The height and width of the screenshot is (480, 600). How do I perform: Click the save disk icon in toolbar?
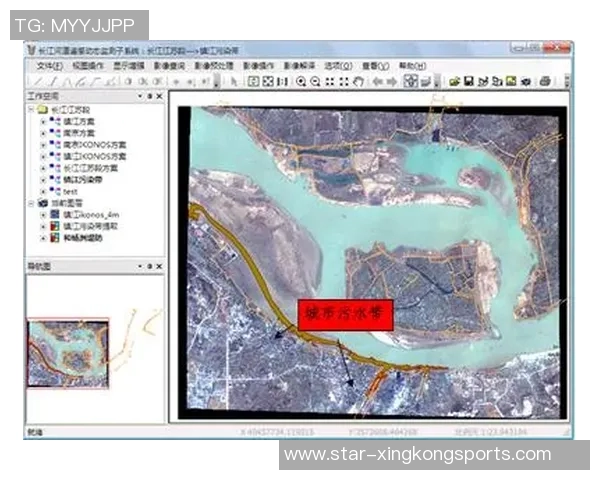tap(468, 81)
